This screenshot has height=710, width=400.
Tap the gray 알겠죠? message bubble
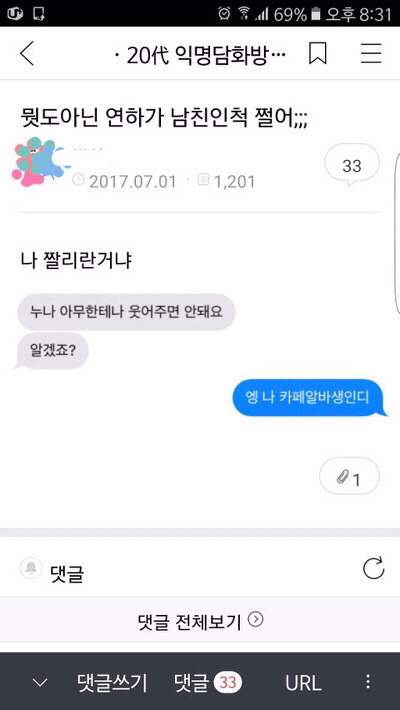pos(52,351)
